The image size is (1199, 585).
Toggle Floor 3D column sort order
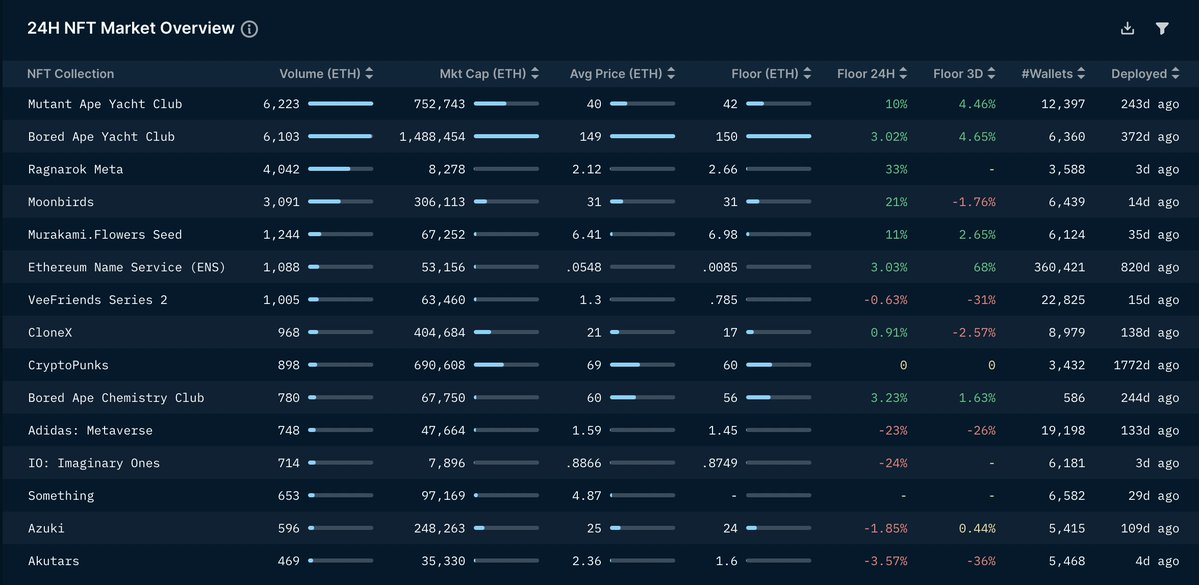click(x=992, y=74)
